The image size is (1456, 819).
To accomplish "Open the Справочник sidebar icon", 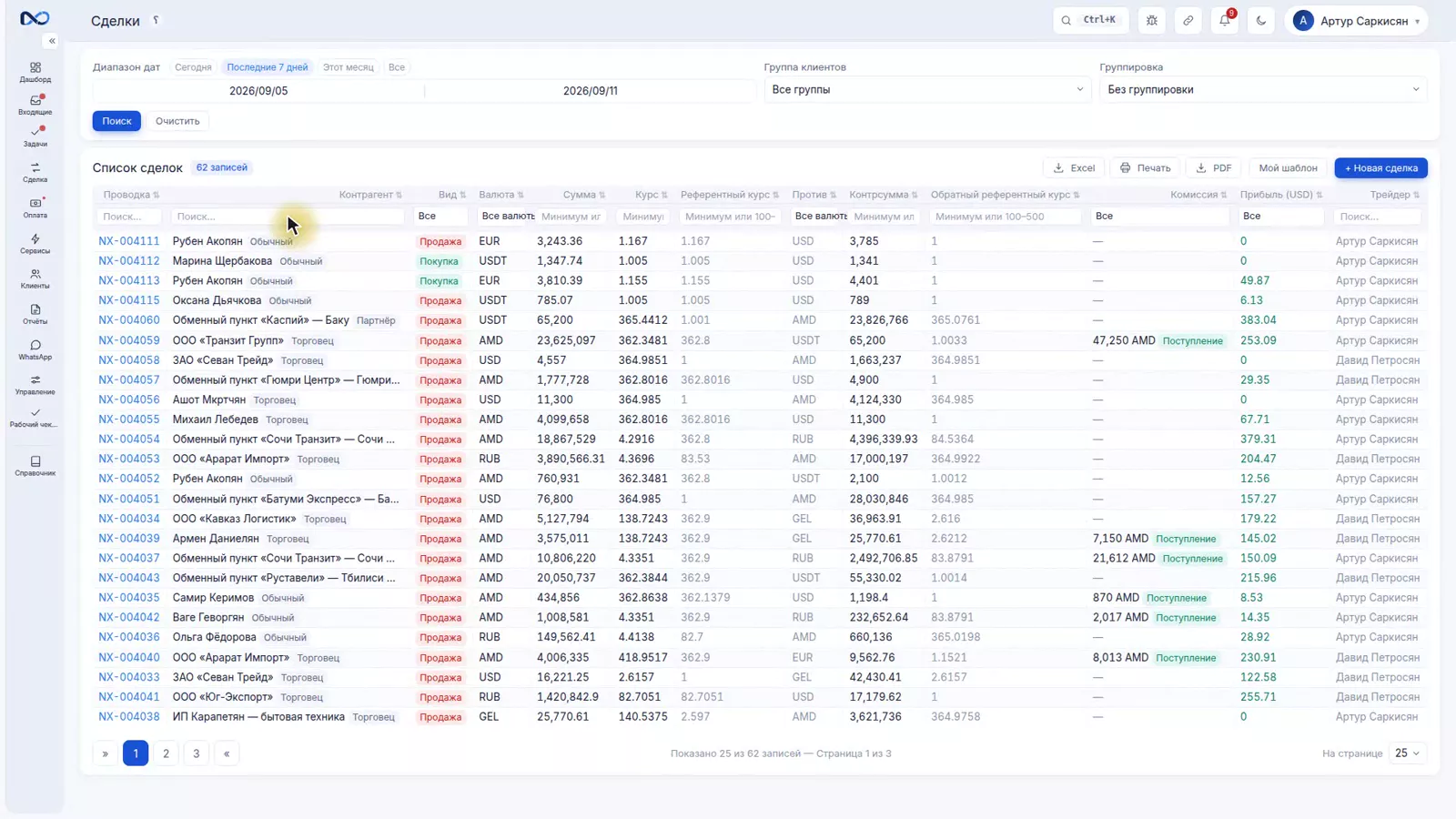I will pyautogui.click(x=35, y=466).
